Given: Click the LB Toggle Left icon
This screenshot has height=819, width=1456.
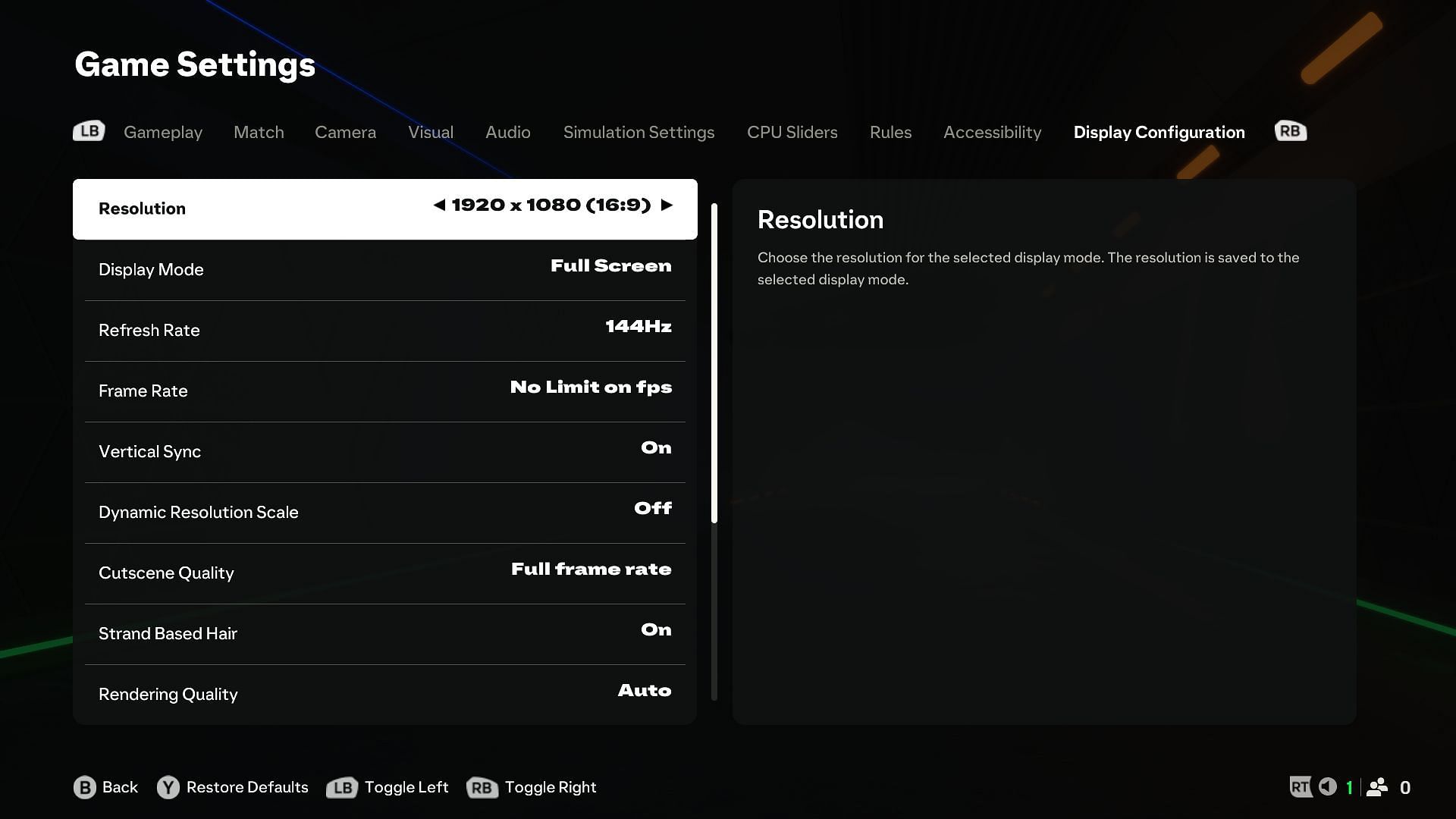Looking at the screenshot, I should point(341,787).
